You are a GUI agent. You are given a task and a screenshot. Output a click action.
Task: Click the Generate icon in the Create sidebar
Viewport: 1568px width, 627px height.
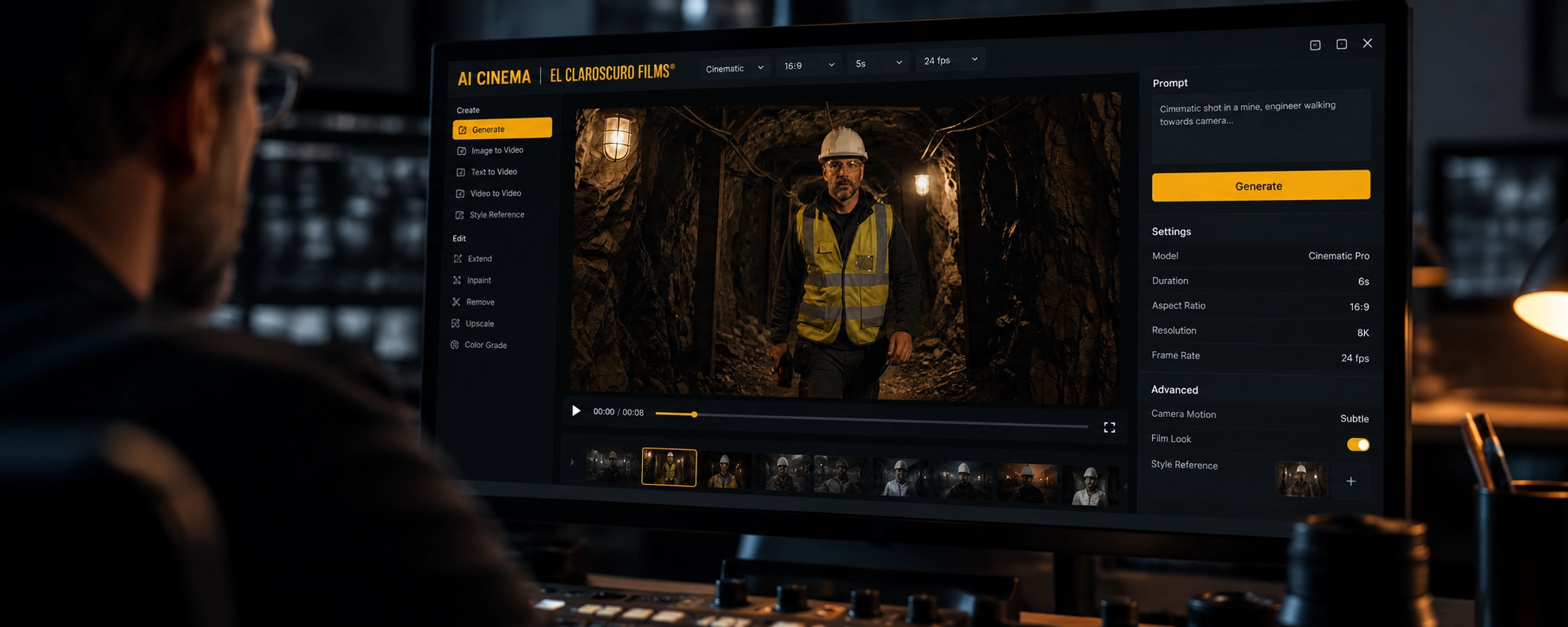[463, 130]
